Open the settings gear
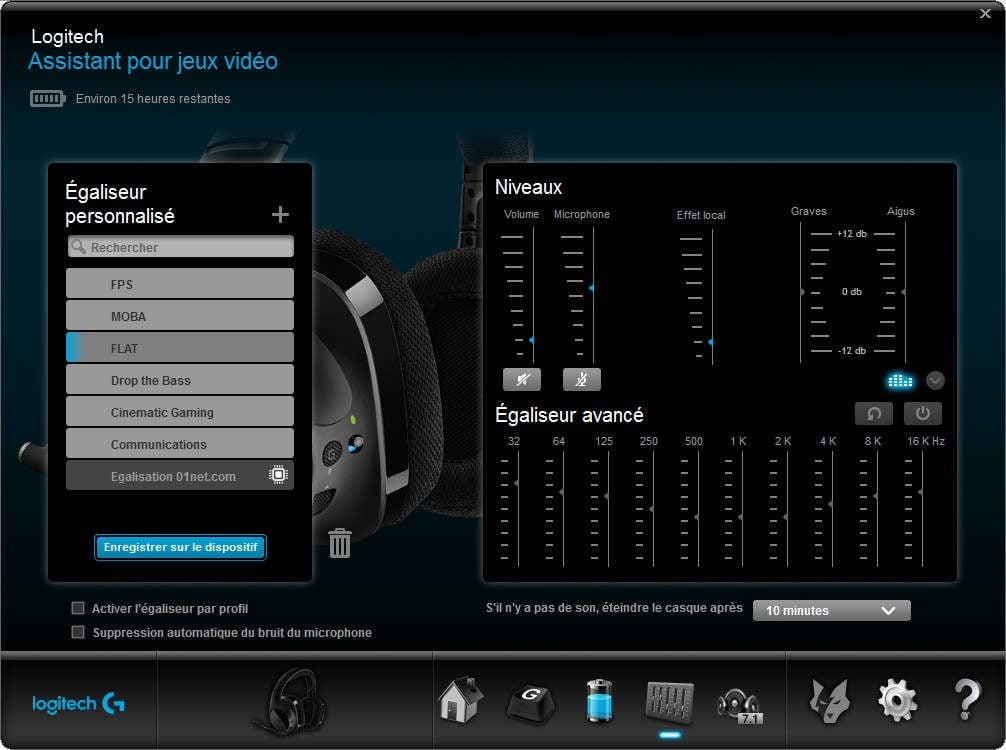Screen dimensions: 1006x750 point(898,701)
